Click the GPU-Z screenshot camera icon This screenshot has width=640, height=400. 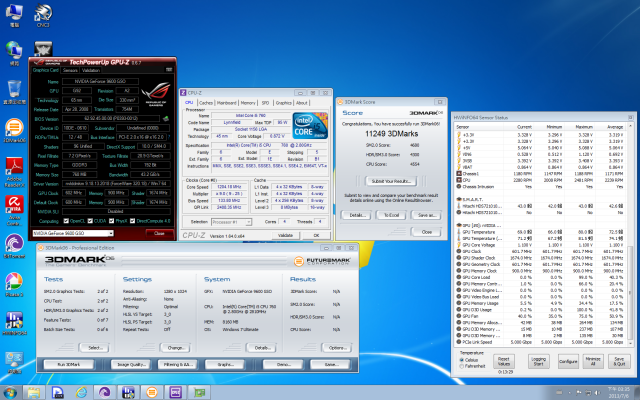pyautogui.click(x=169, y=70)
